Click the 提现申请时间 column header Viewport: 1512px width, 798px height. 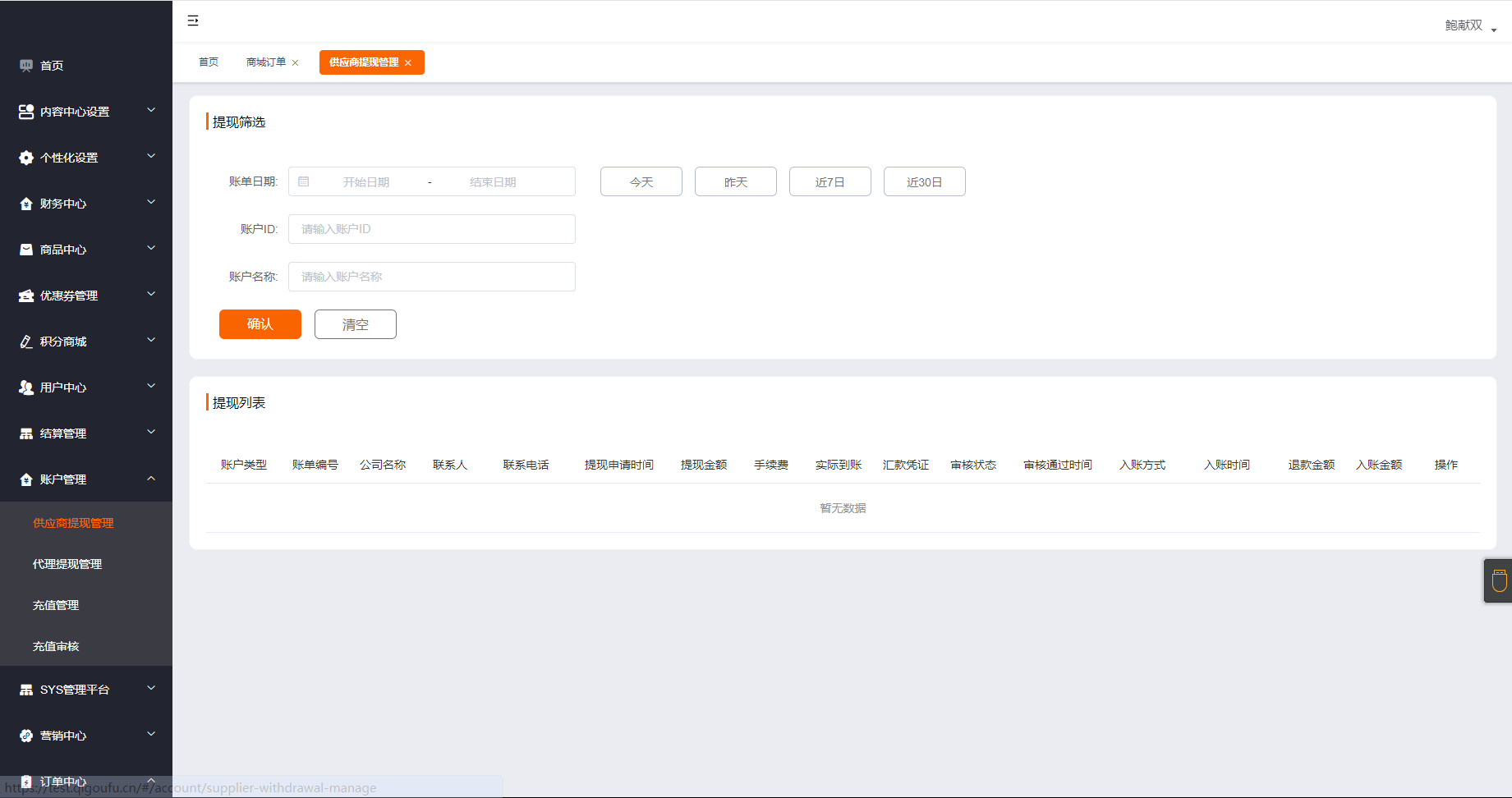point(619,465)
